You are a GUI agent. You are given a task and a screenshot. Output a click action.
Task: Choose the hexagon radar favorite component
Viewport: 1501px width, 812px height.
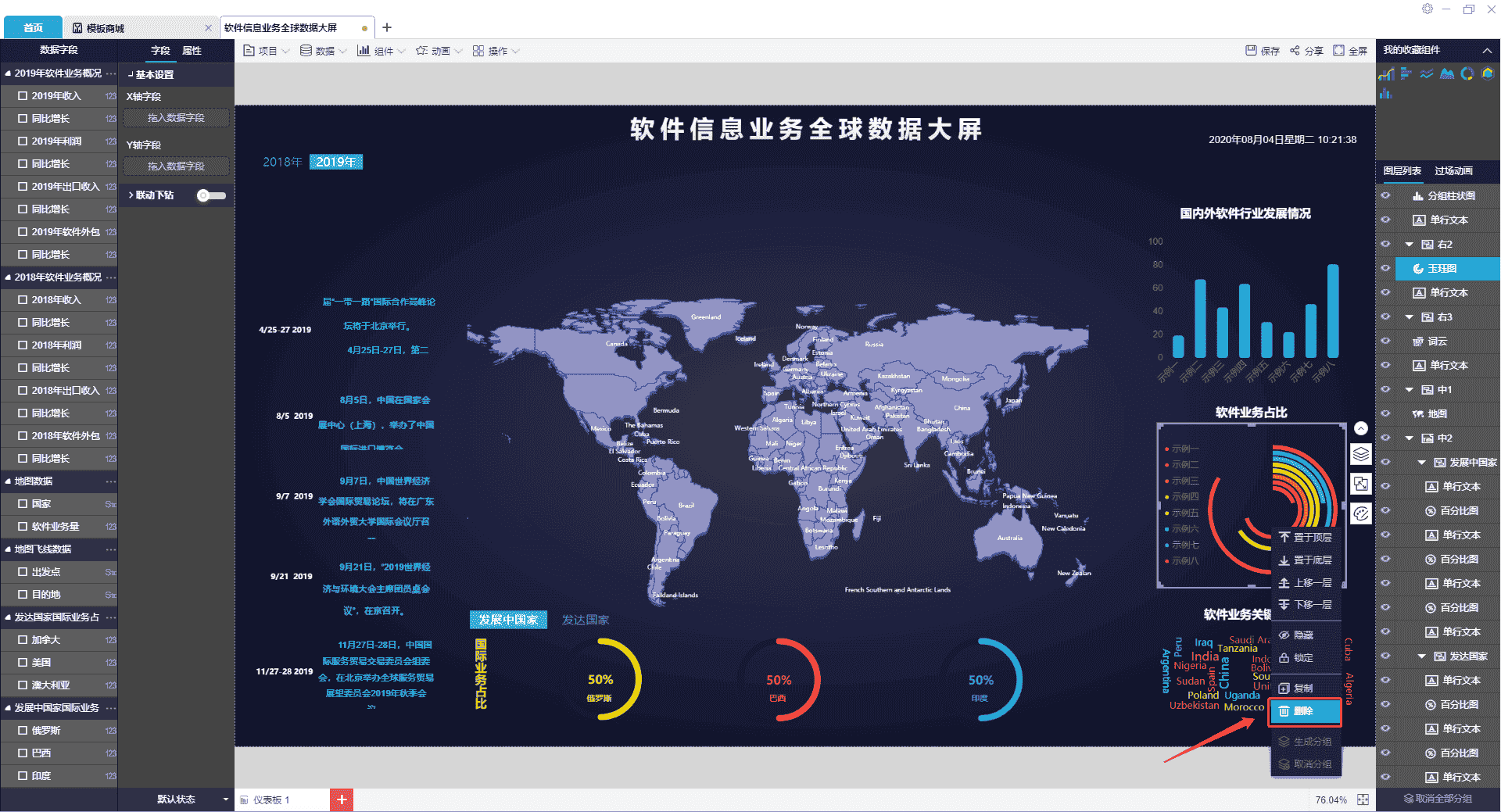pyautogui.click(x=1488, y=73)
